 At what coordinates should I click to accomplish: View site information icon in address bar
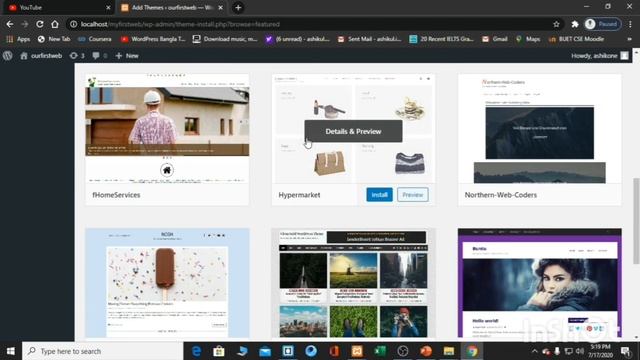coord(73,24)
